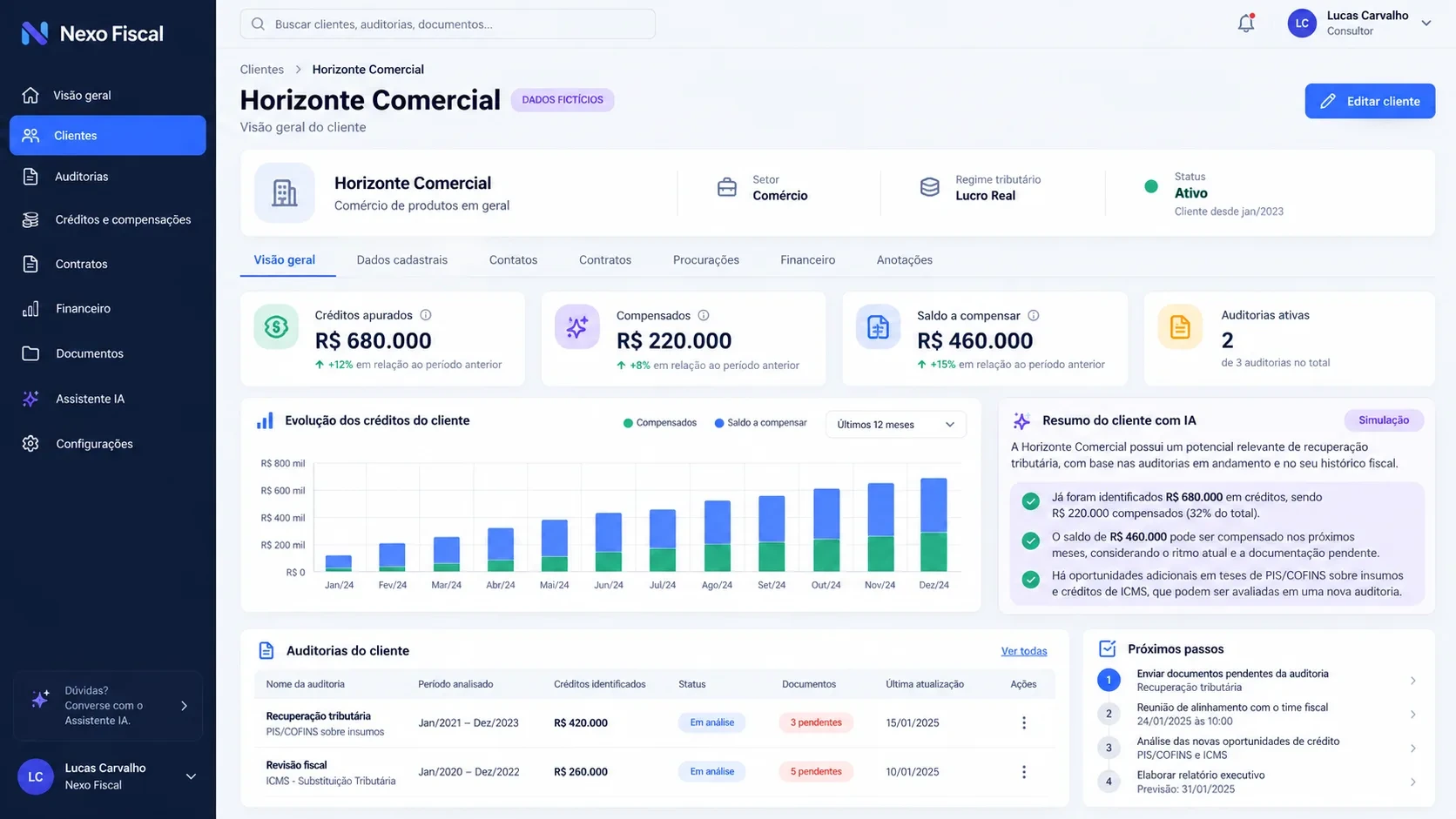
Task: Click info icon beside Créditos apurados
Action: (x=426, y=315)
